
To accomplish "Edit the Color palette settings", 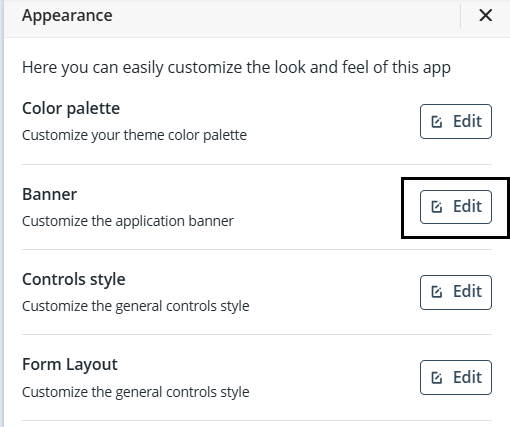I will pyautogui.click(x=456, y=121).
